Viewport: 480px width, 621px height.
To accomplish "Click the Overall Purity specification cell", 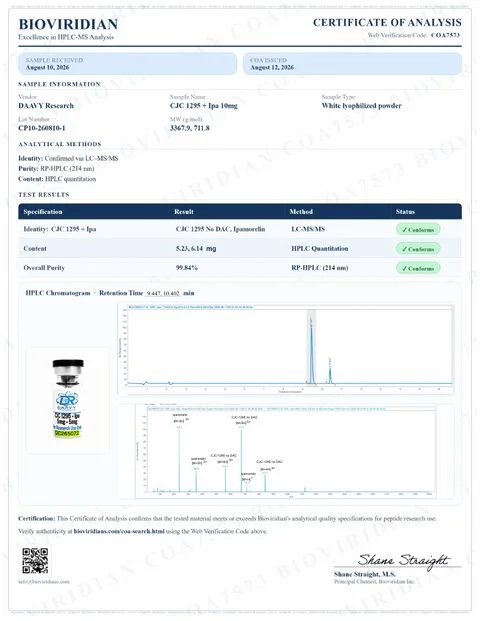I will (x=44, y=268).
